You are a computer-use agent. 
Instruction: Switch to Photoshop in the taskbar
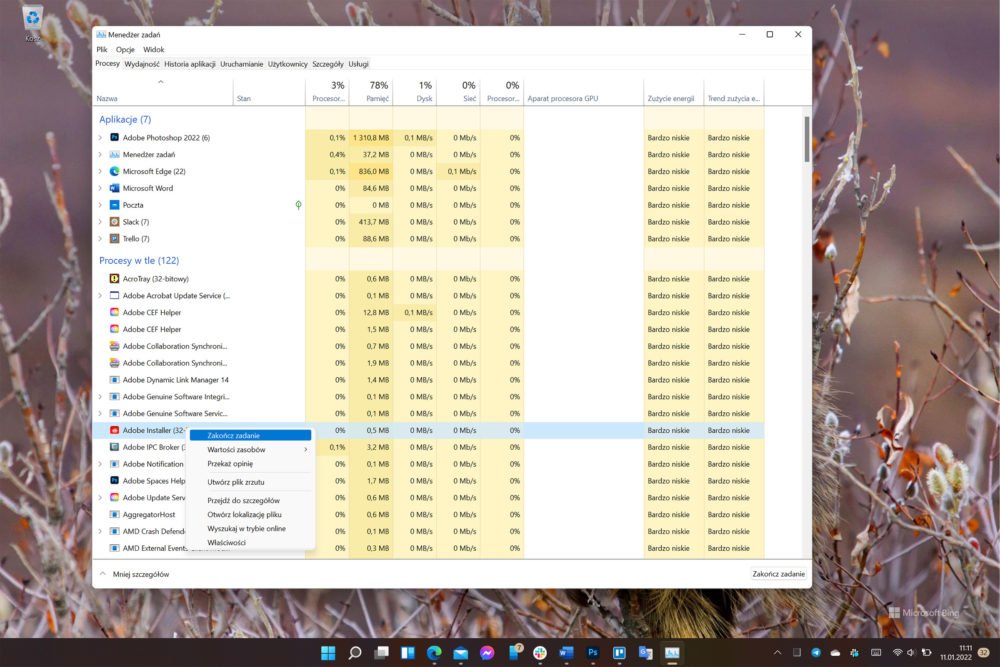[593, 653]
